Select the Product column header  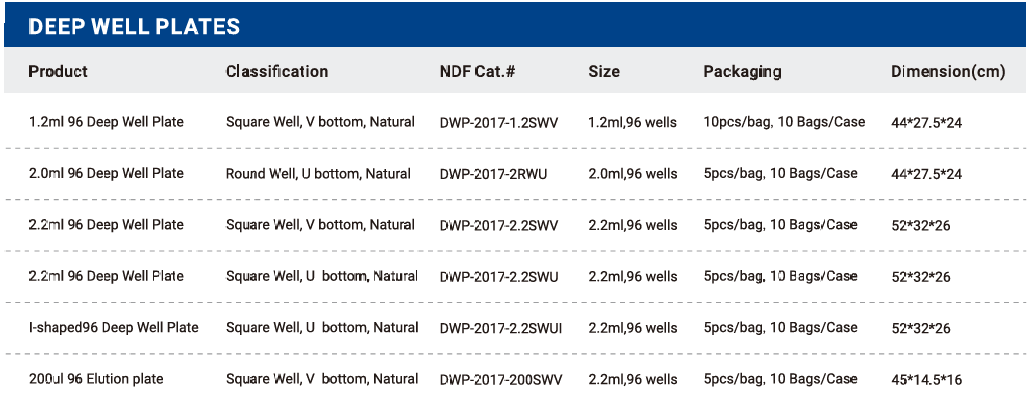(58, 71)
